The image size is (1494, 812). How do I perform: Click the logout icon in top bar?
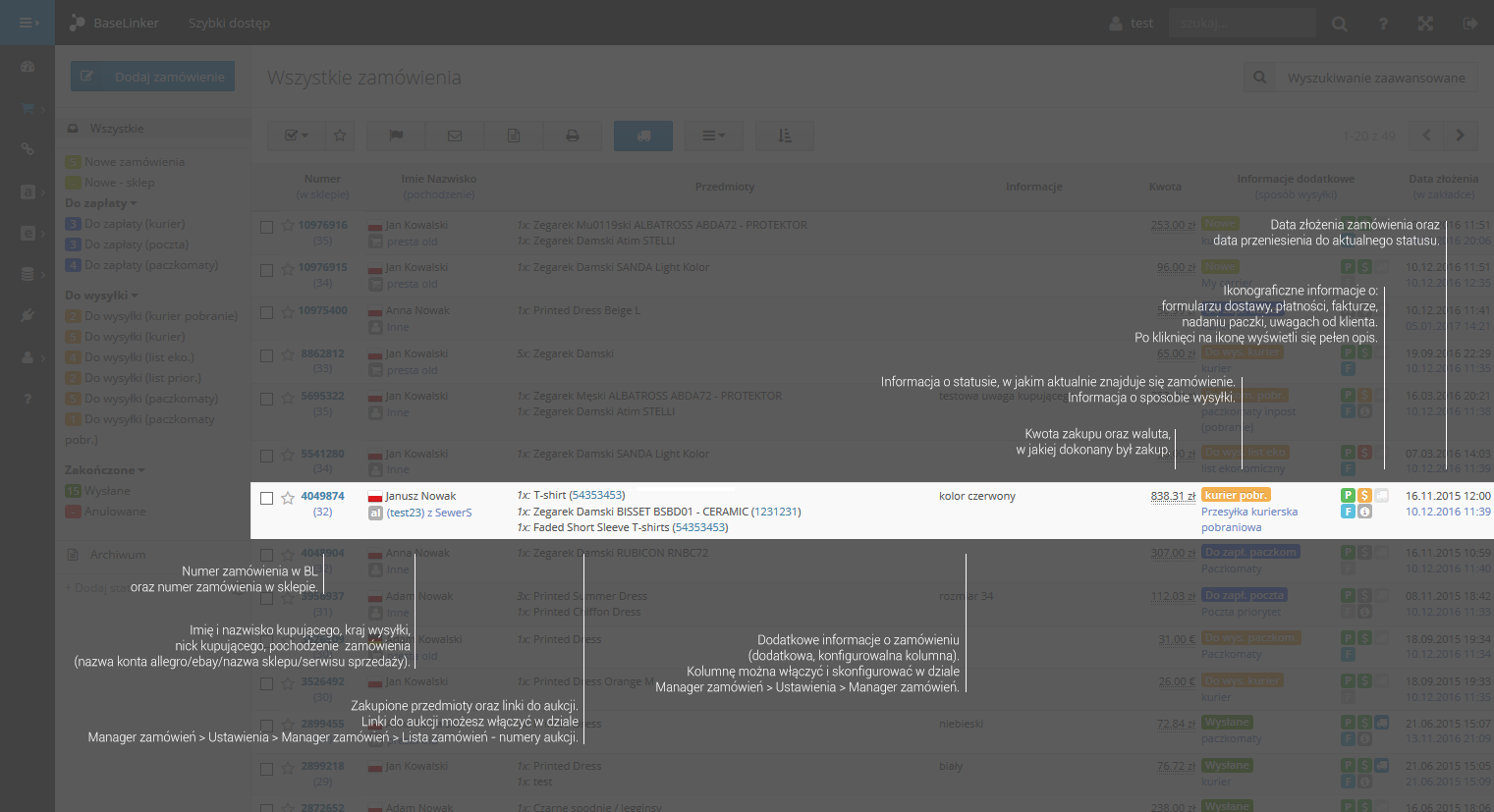(x=1469, y=23)
